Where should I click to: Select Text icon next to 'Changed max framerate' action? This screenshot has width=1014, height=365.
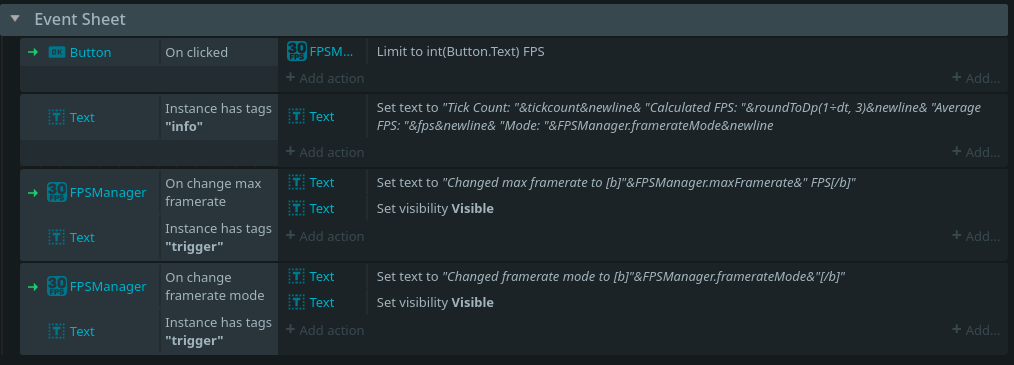[297, 182]
